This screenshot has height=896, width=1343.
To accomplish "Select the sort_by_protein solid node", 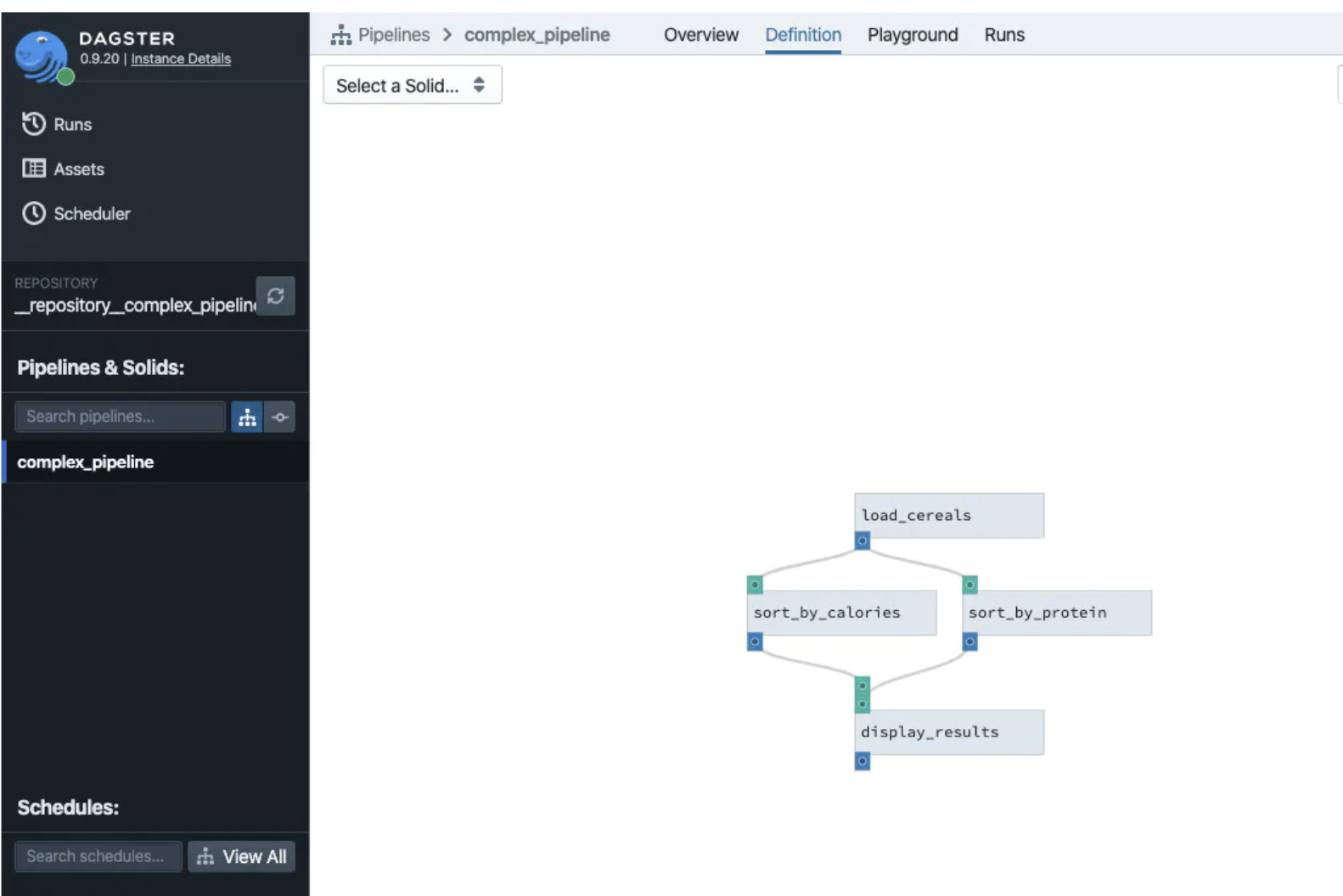I will 1057,613.
